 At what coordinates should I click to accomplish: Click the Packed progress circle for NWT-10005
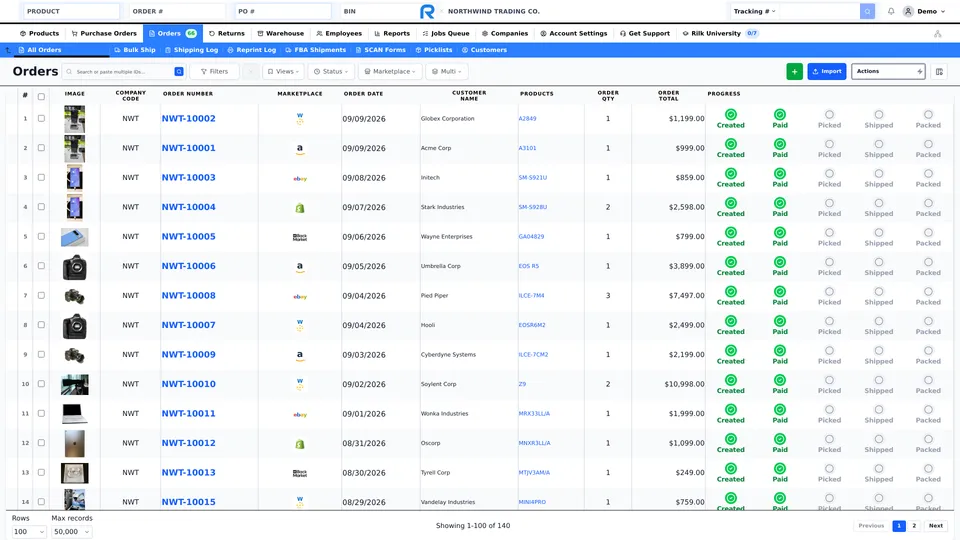(x=928, y=233)
